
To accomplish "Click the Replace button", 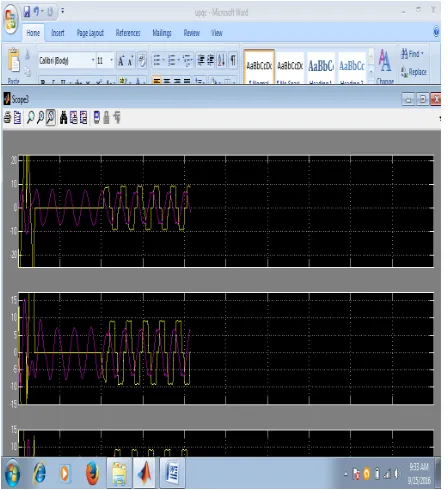I will [x=414, y=72].
